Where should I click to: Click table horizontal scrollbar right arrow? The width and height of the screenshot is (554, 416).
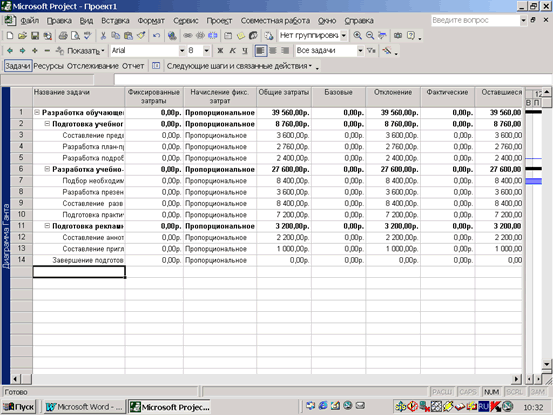point(516,379)
